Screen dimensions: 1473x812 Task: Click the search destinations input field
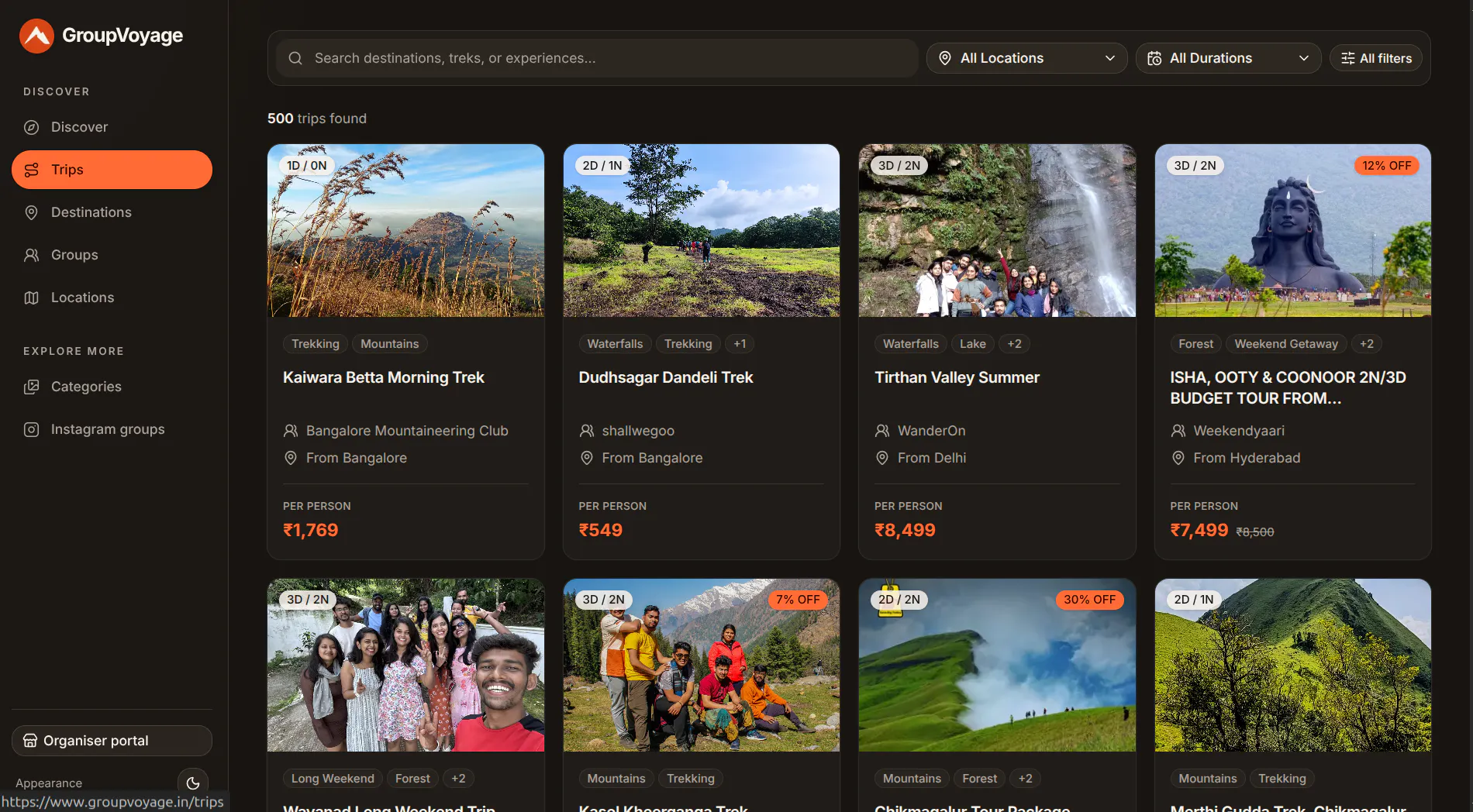(597, 58)
